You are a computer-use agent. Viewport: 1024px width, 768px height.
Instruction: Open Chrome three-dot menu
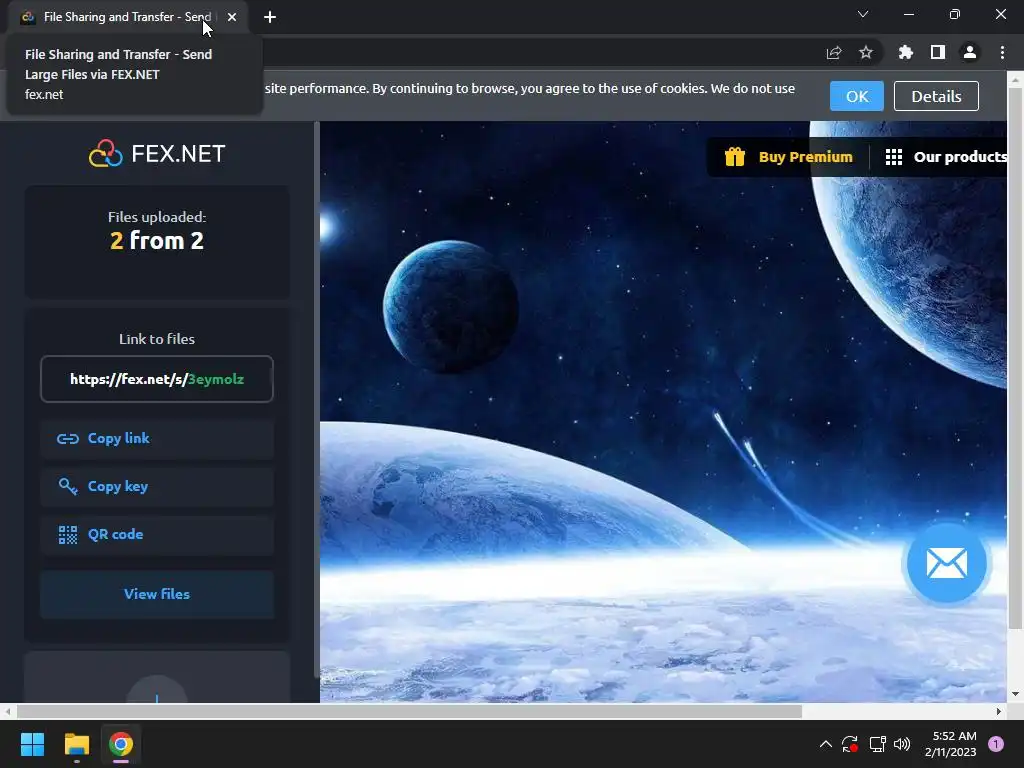point(1002,52)
